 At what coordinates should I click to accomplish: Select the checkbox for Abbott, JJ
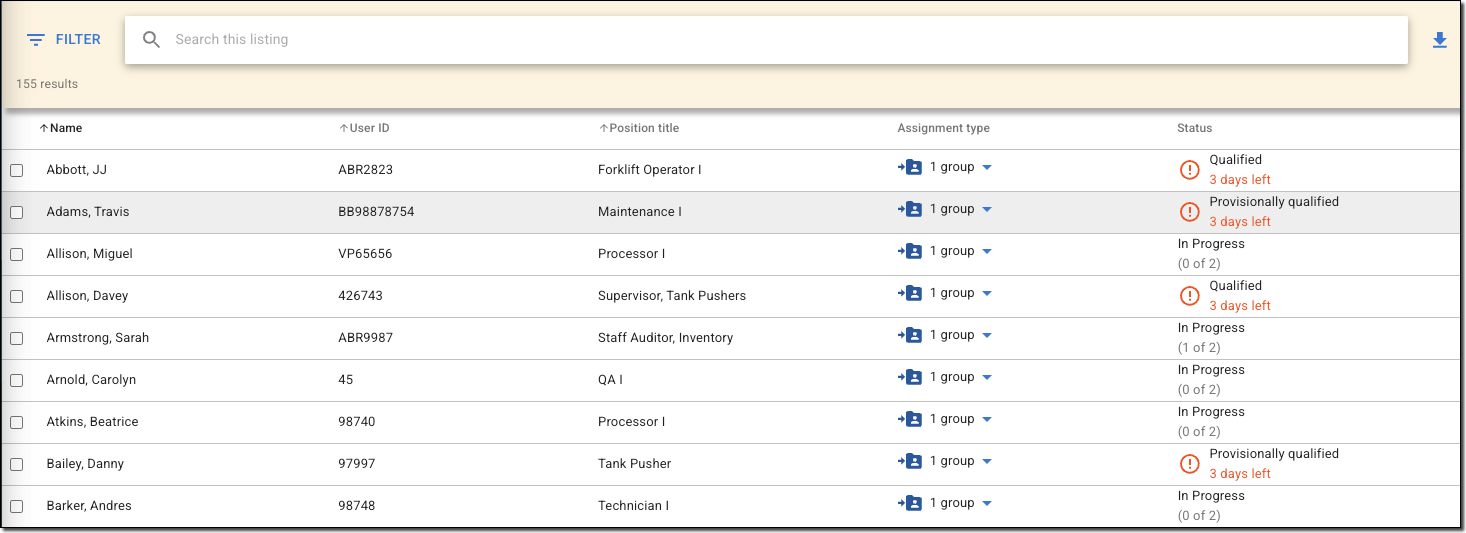click(17, 171)
